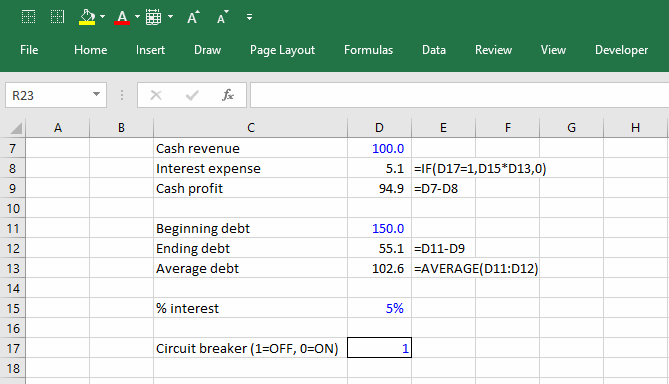This screenshot has width=669, height=384.
Task: Click the increase font size icon
Action: [x=193, y=17]
